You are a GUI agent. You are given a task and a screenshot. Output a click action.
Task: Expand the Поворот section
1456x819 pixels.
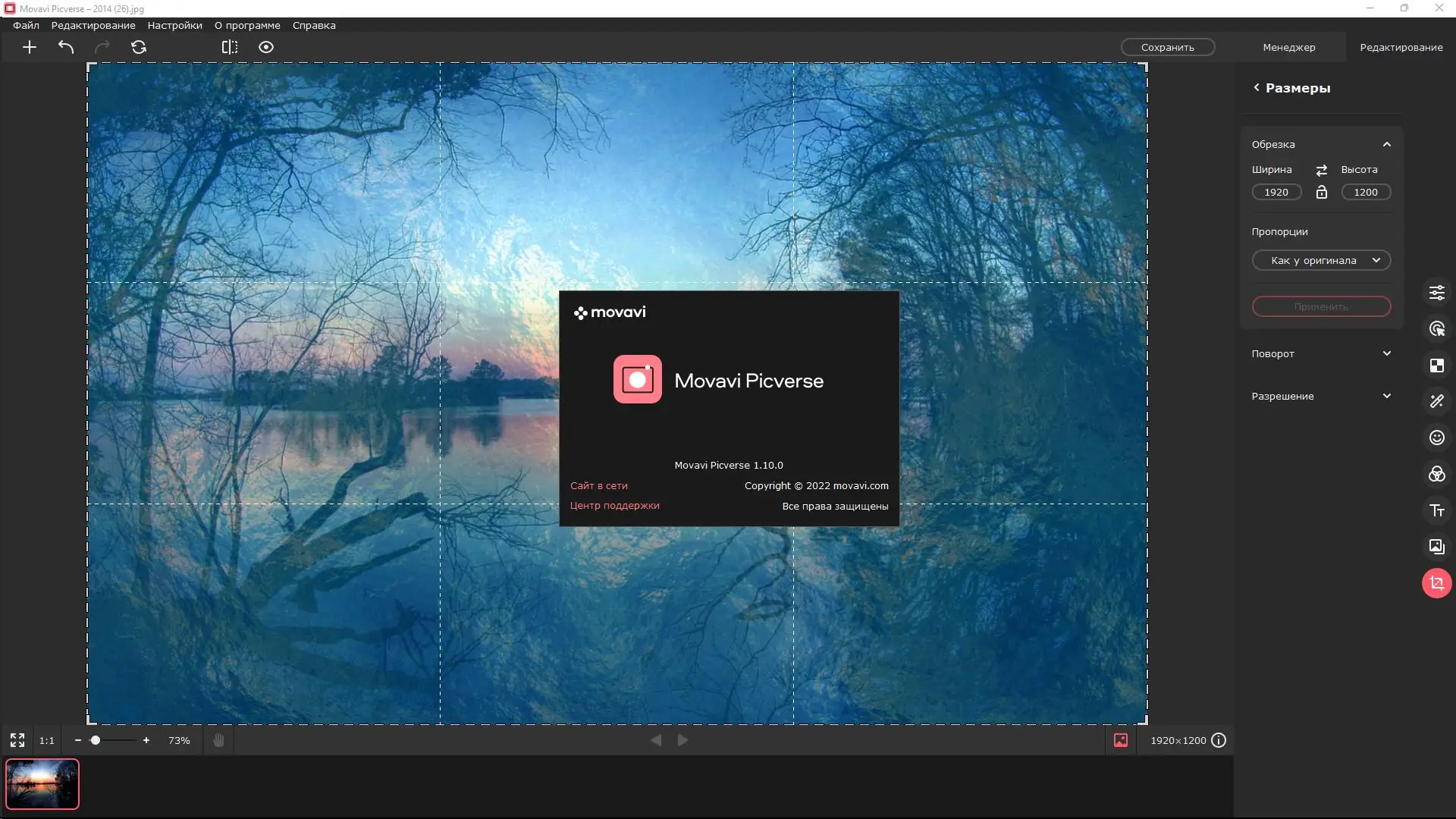pos(1387,353)
